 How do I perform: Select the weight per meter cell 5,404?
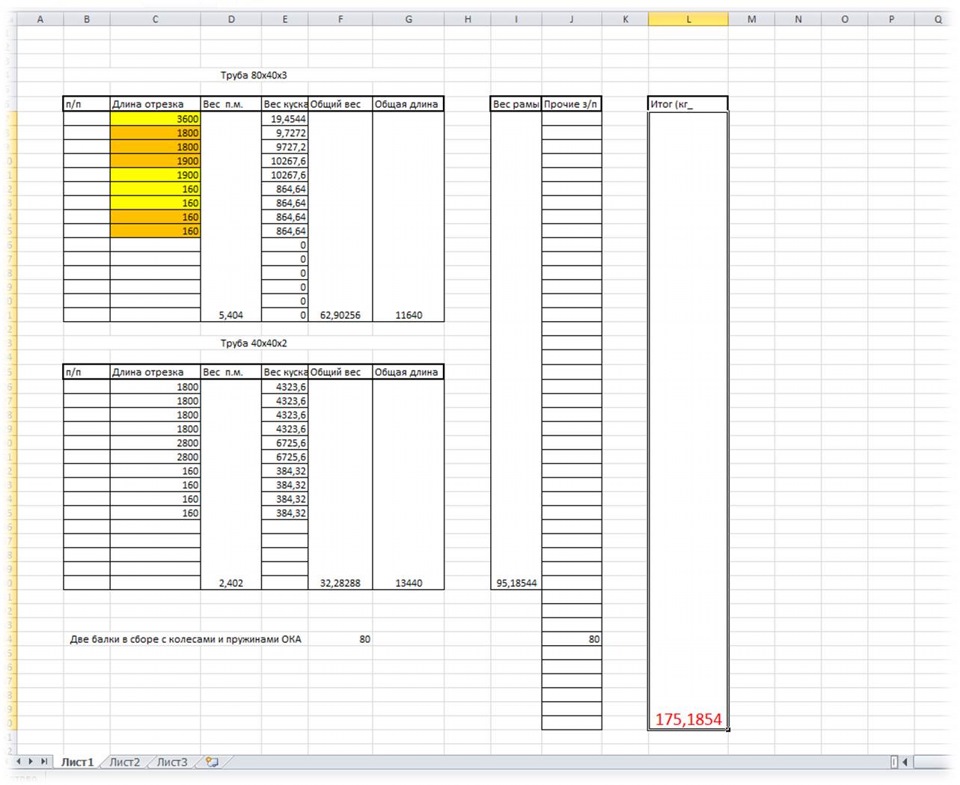231,315
